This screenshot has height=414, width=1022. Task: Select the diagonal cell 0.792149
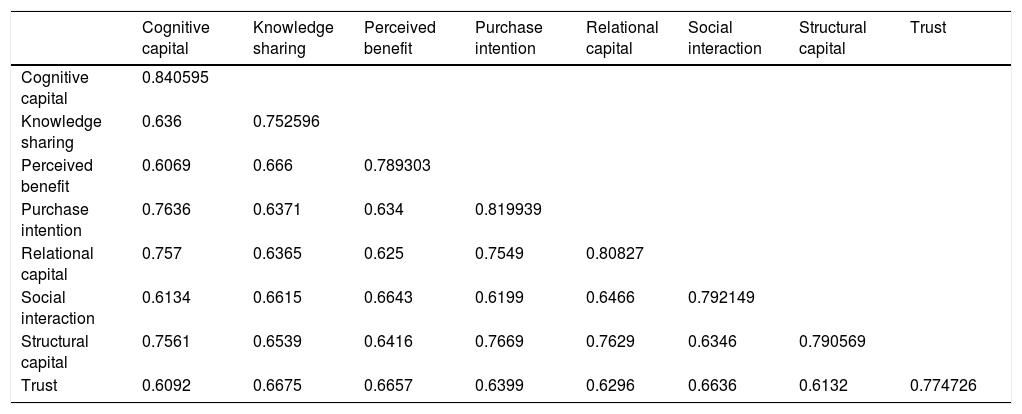pos(723,298)
